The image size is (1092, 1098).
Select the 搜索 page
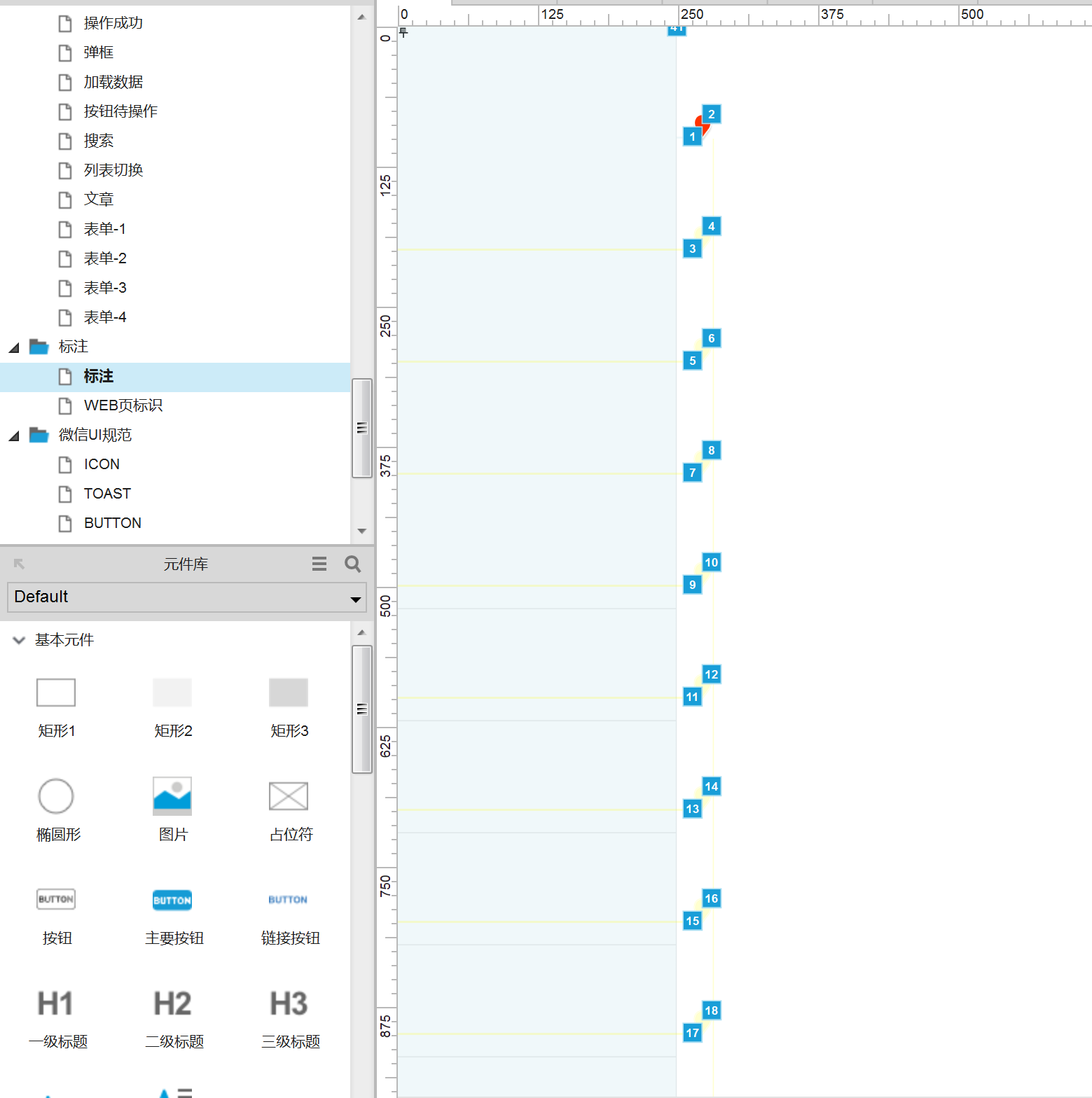[x=98, y=141]
